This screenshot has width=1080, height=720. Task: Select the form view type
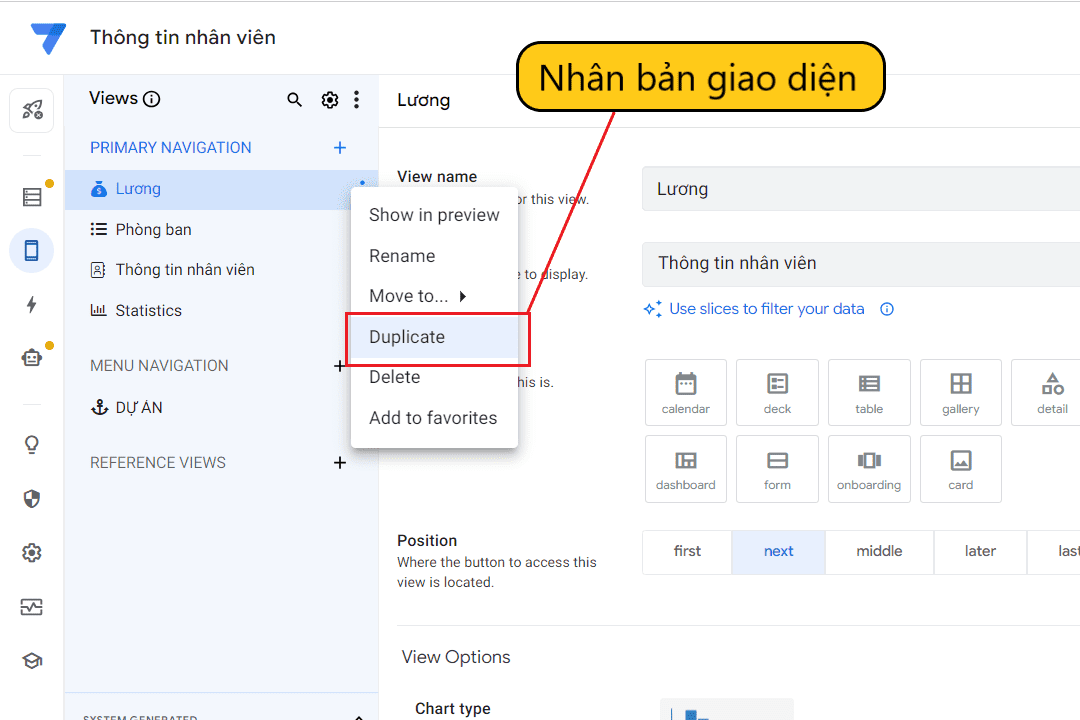777,468
